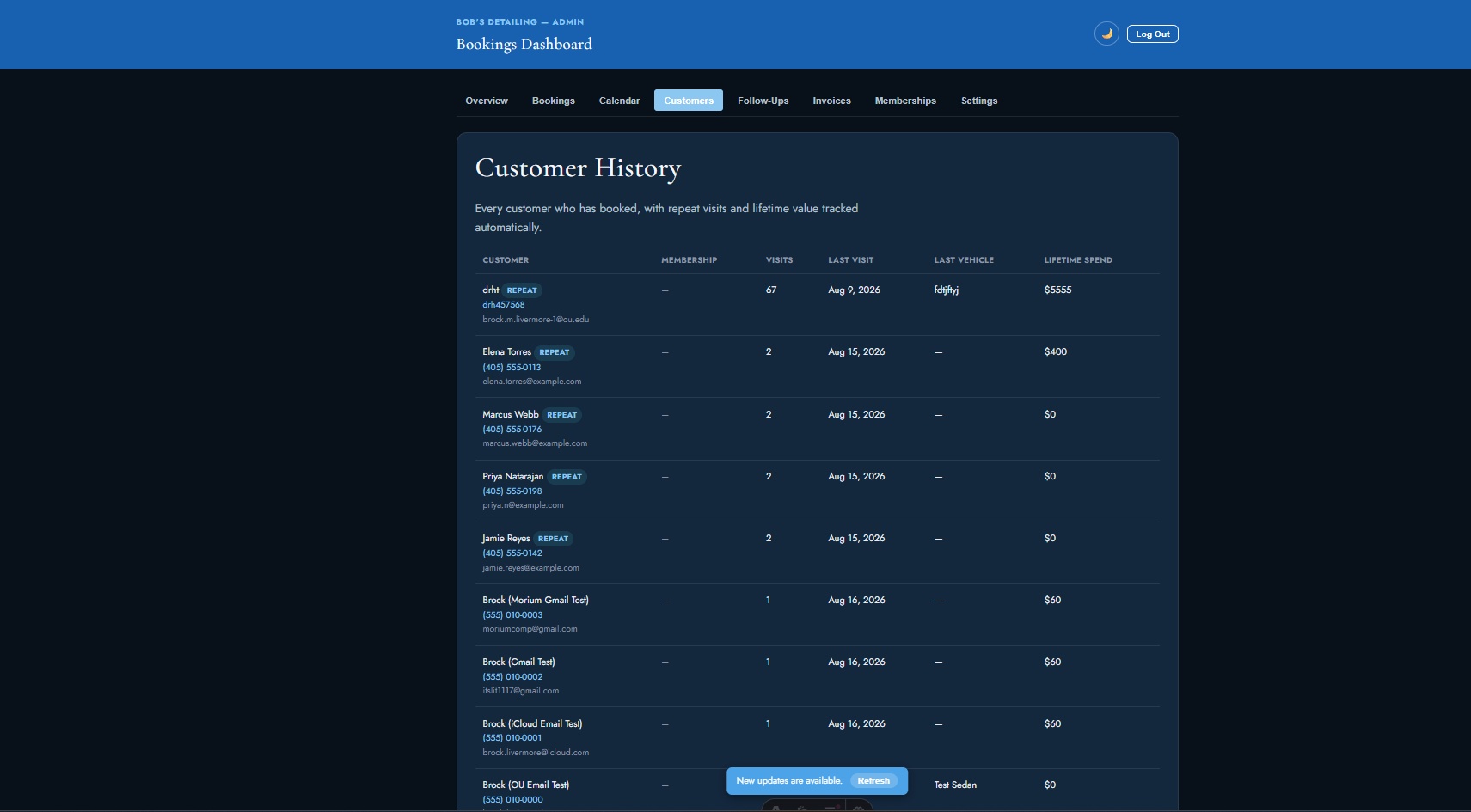
Task: Click the name Brock (iCloud Email Test)
Action: pyautogui.click(x=532, y=723)
